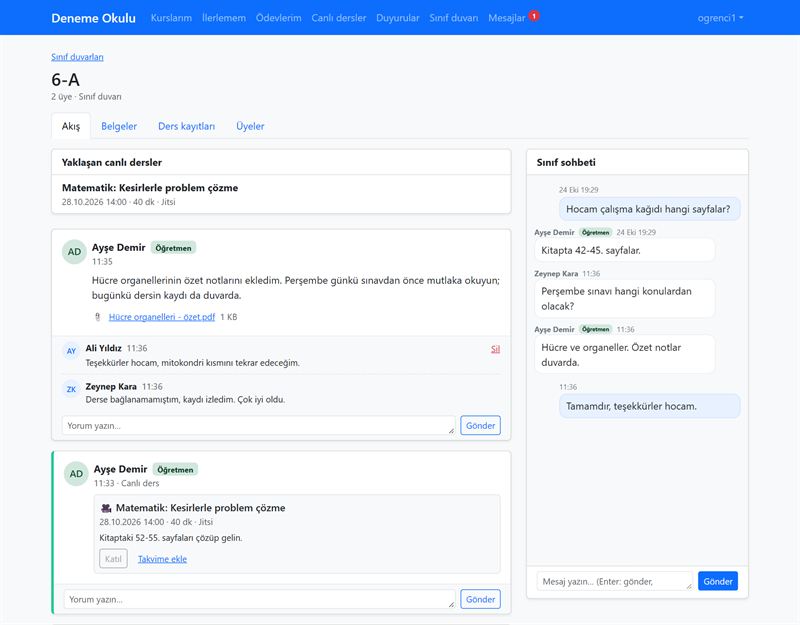Follow the Sınıf duvarları breadcrumb link
Screen dimensions: 800x625
point(77,57)
